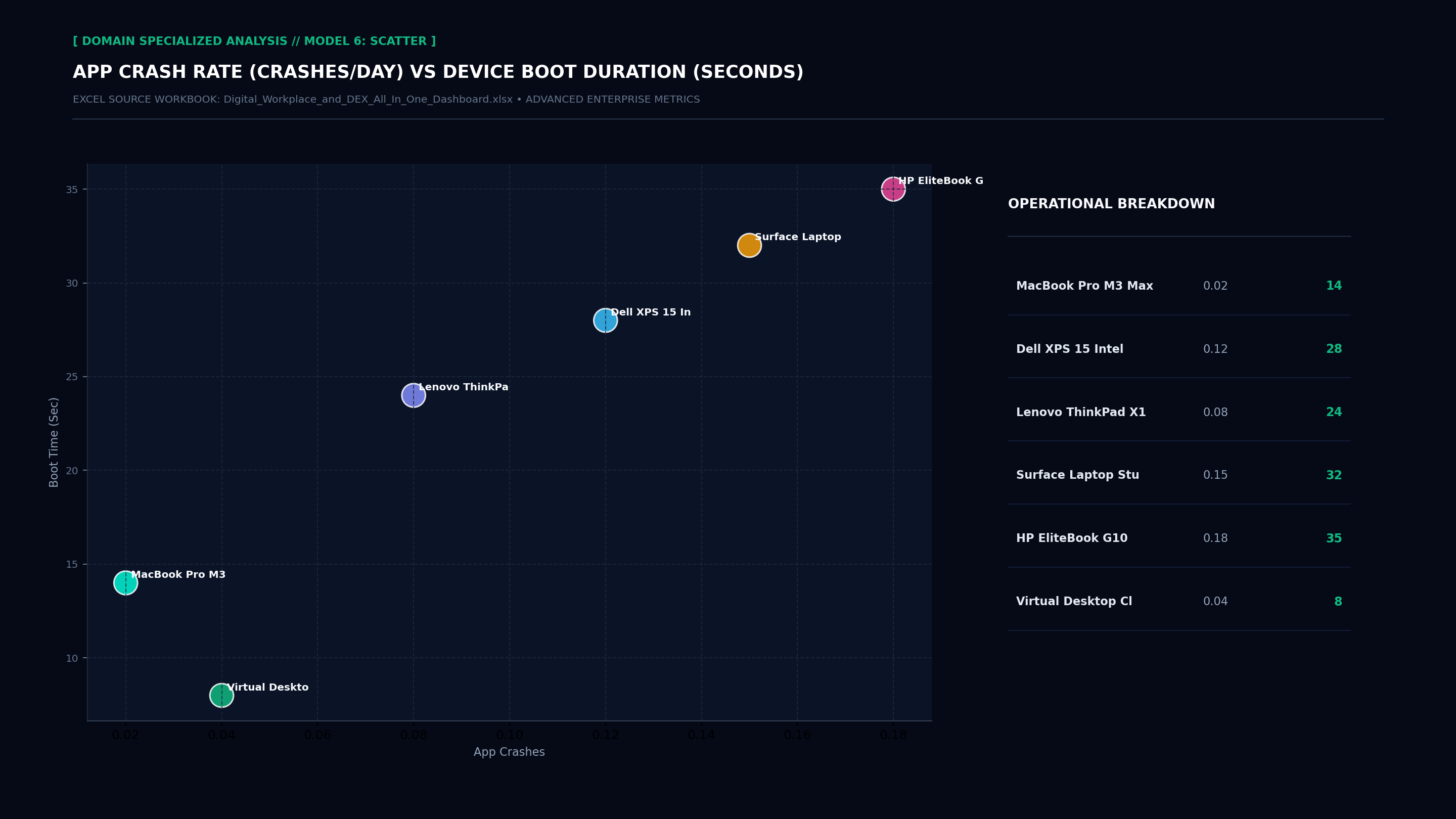Click crash value 0.08 in Lenovo row
Screen dimensions: 1456x819
[1215, 413]
